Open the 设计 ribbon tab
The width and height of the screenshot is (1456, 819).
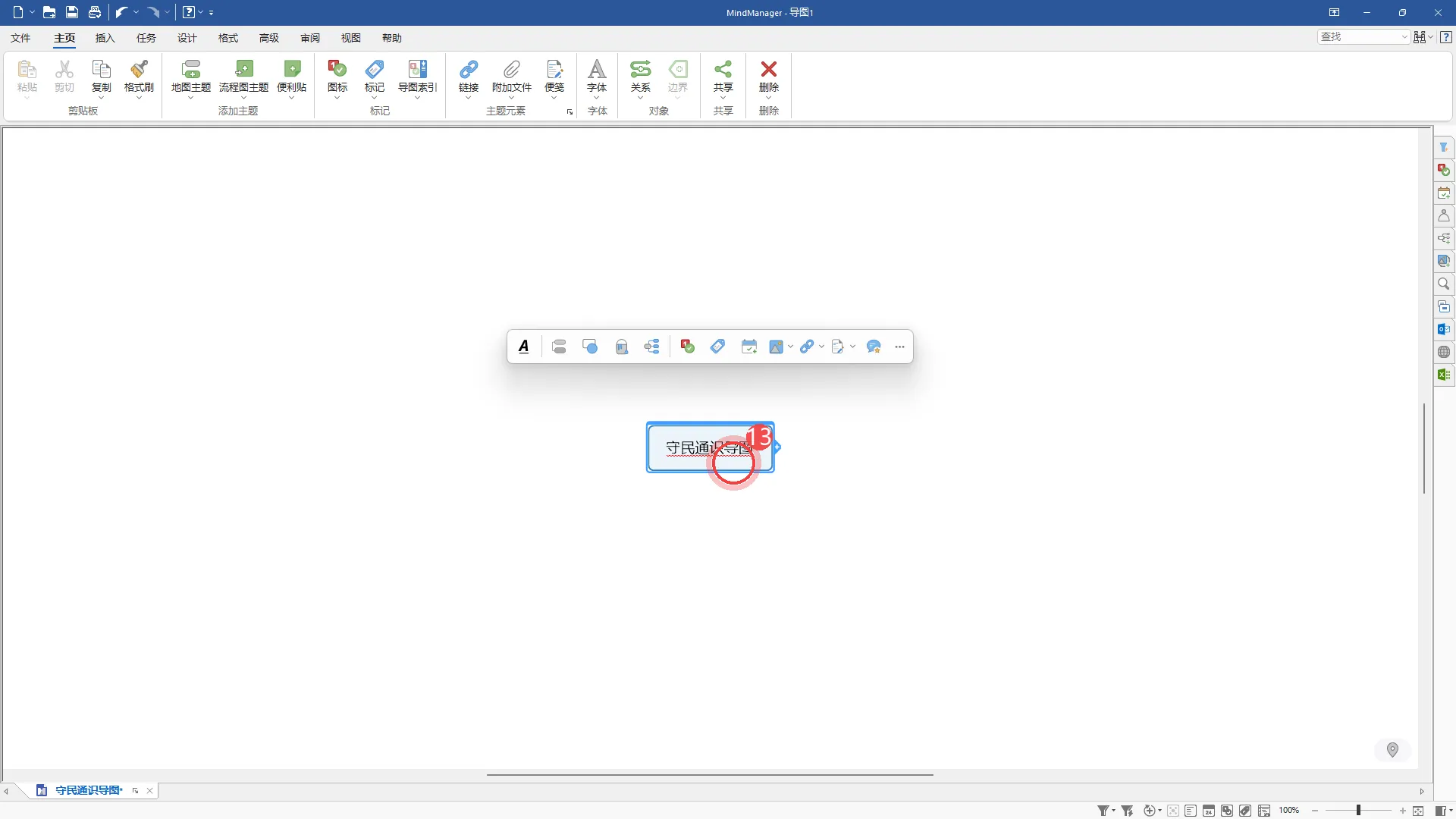(187, 38)
